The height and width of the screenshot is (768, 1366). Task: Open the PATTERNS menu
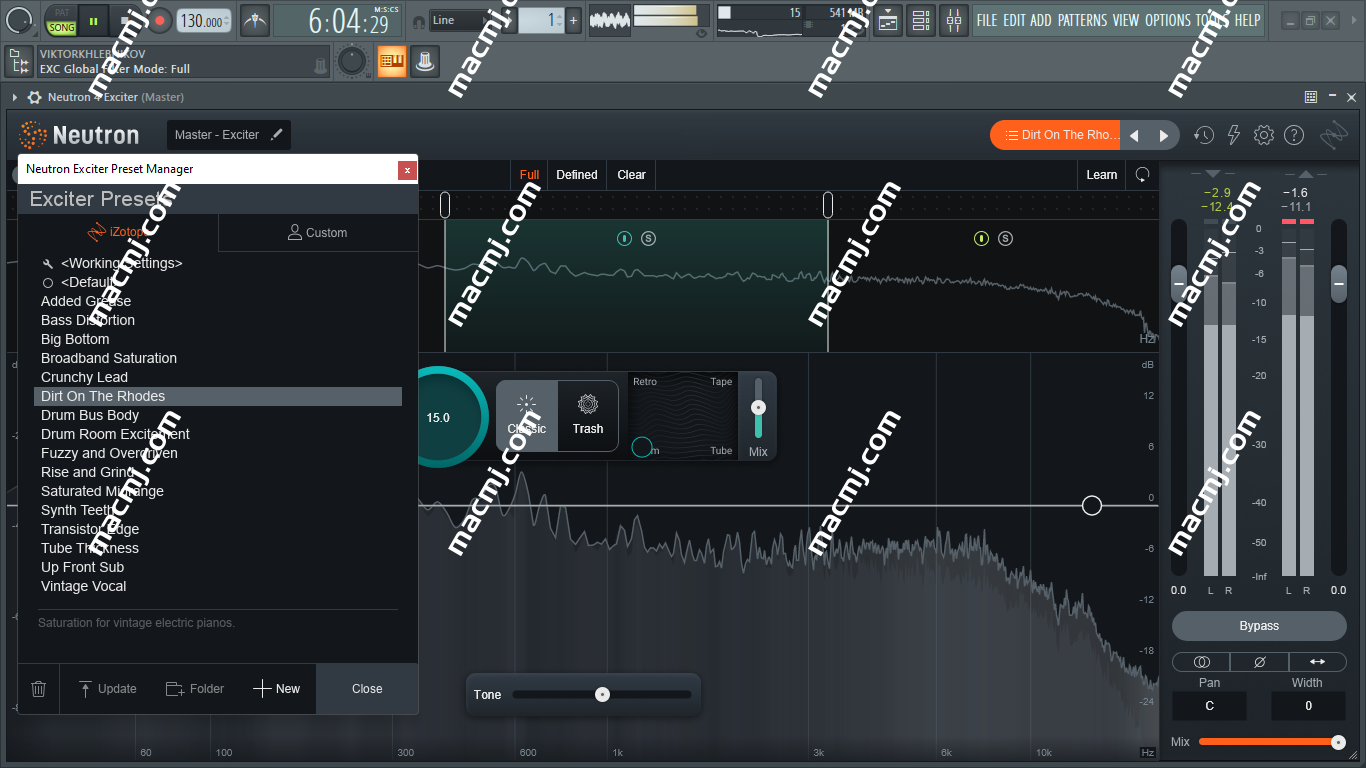point(1082,20)
